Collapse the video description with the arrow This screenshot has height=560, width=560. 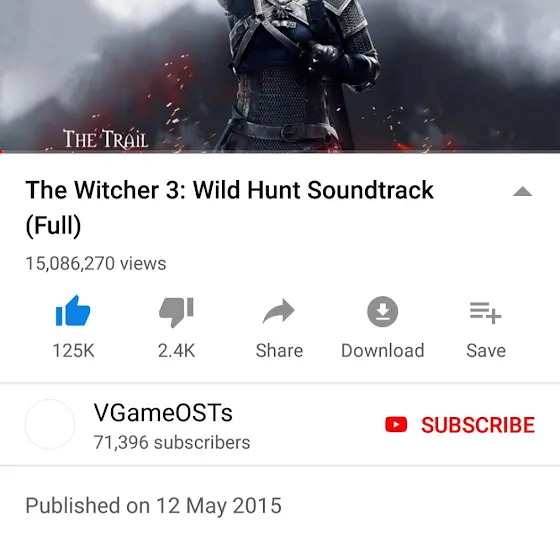click(x=522, y=192)
